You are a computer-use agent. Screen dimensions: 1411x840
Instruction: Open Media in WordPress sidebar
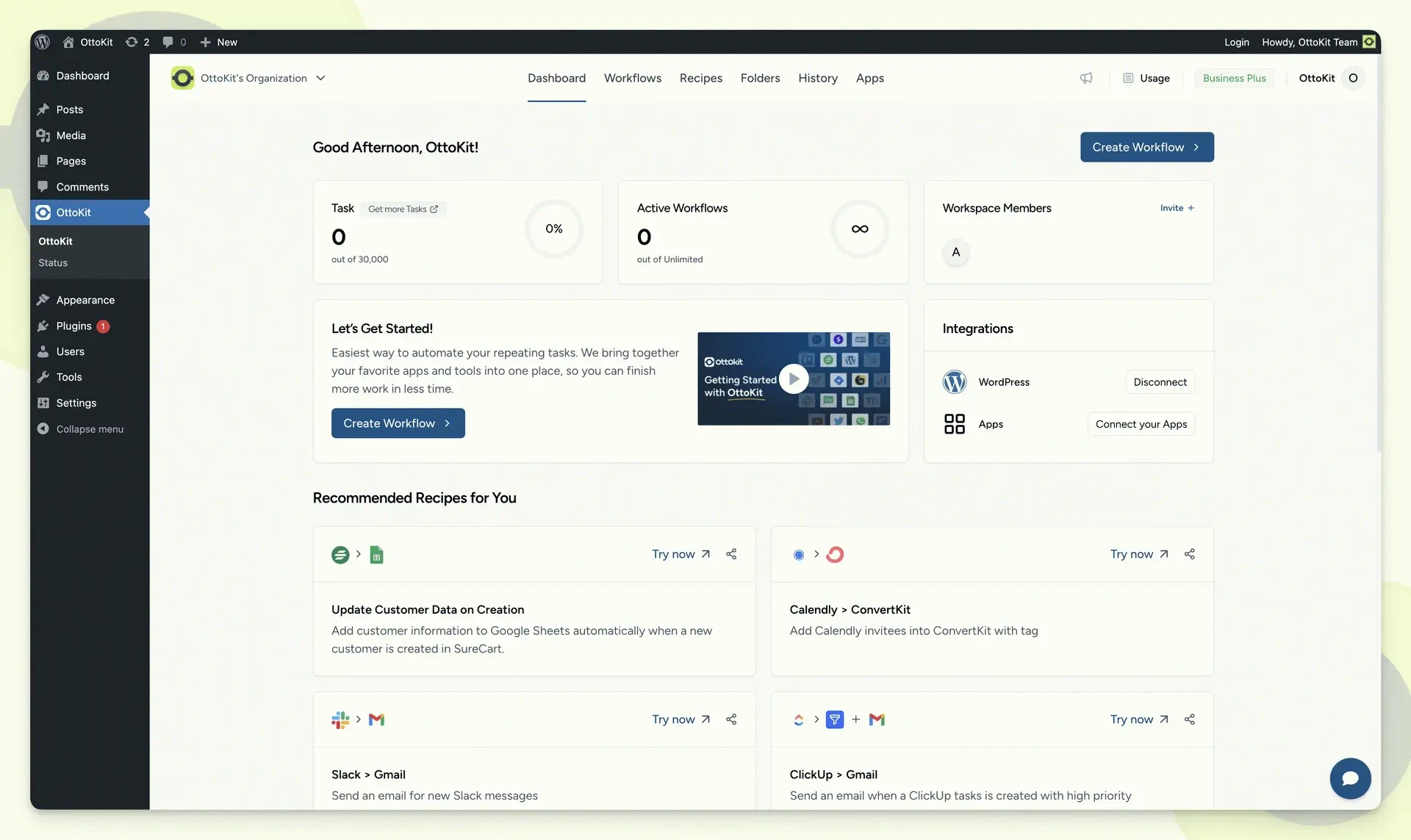pyautogui.click(x=90, y=135)
